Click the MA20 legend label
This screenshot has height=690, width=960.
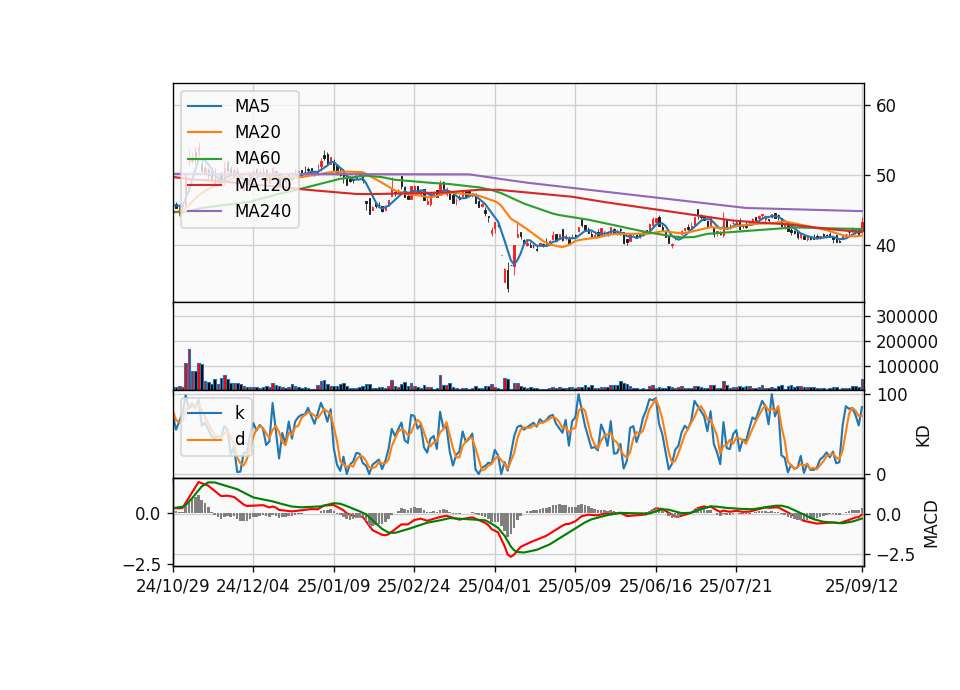[x=257, y=132]
